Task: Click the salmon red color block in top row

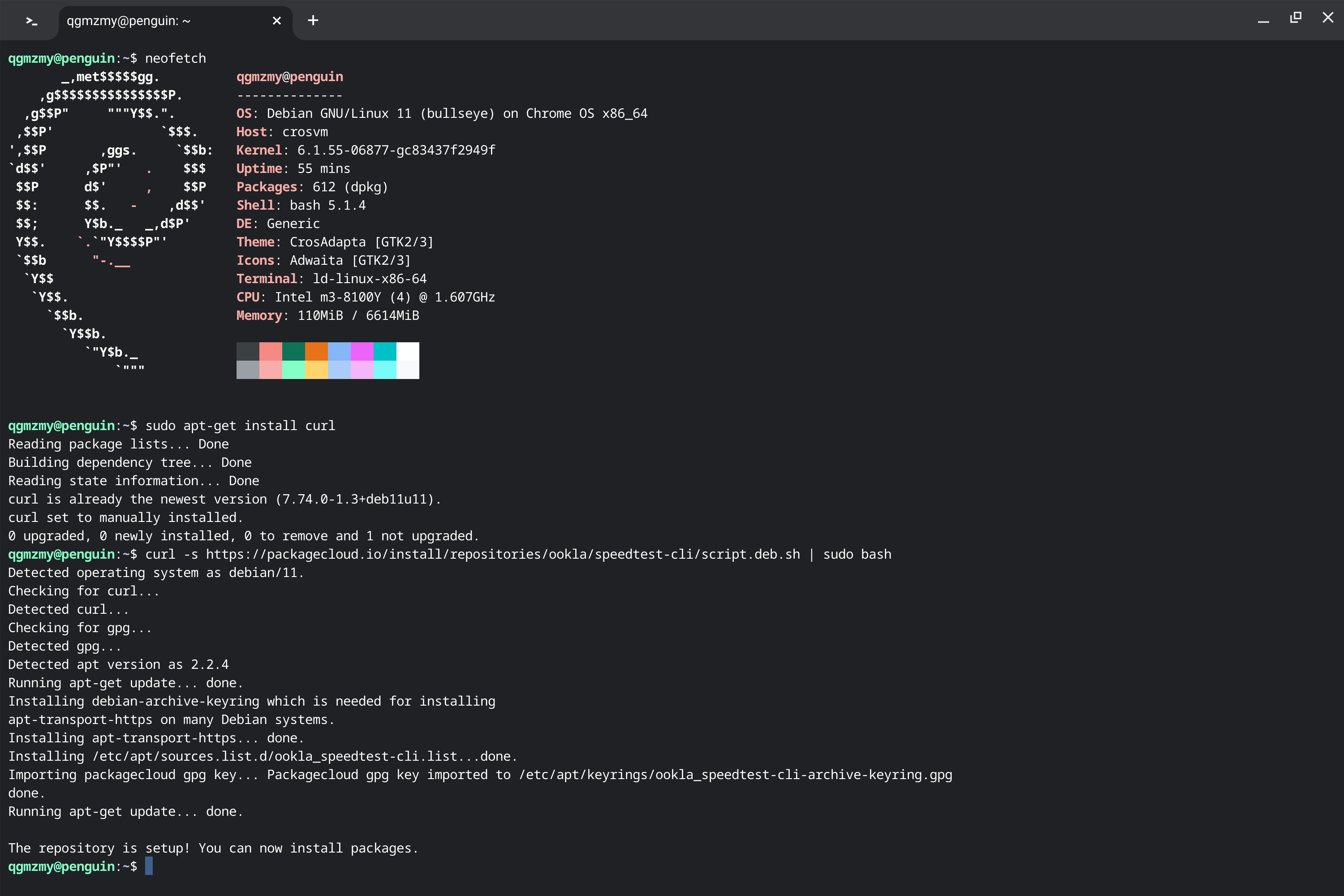Action: point(271,351)
